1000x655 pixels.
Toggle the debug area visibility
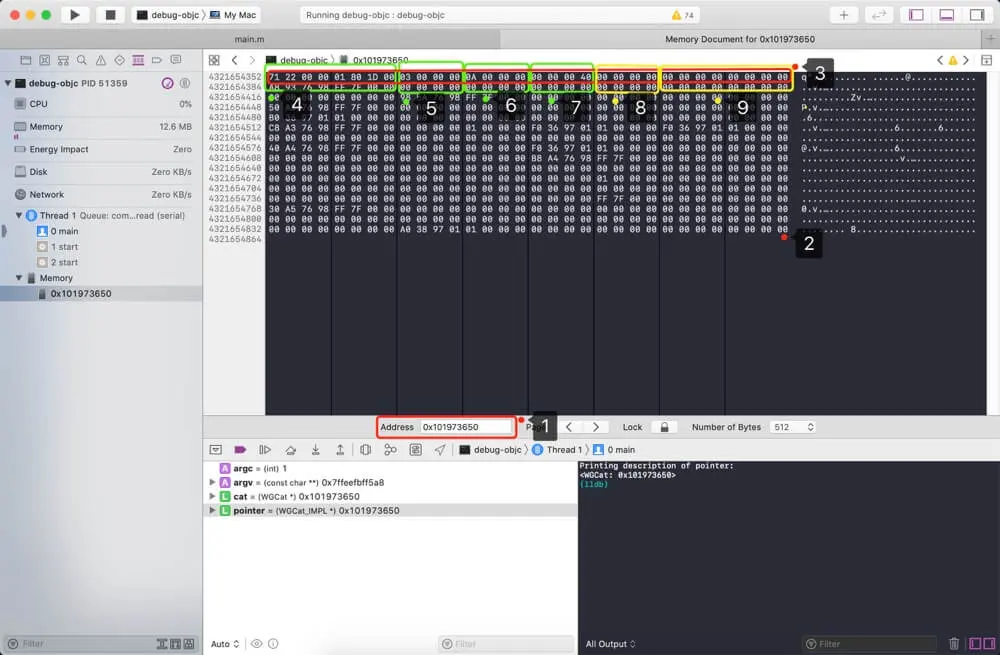946,15
